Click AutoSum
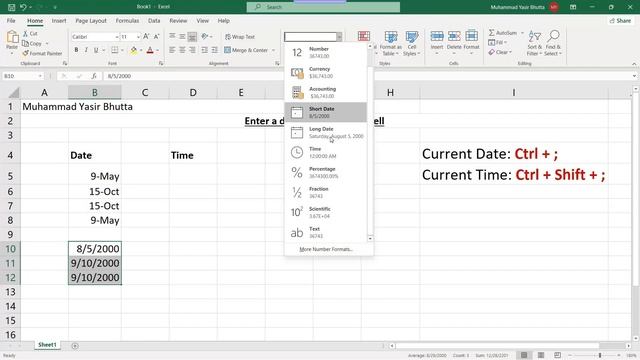This screenshot has height=360, width=640. pos(503,33)
